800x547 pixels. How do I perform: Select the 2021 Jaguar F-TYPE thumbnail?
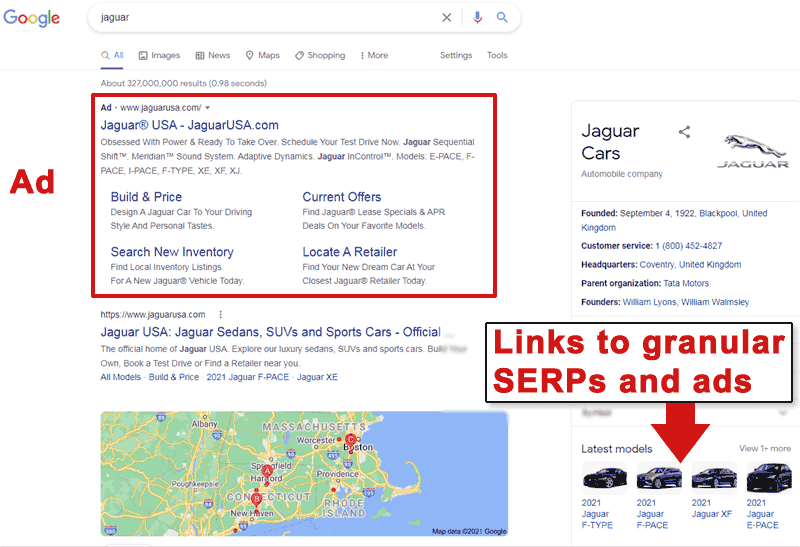[x=604, y=478]
